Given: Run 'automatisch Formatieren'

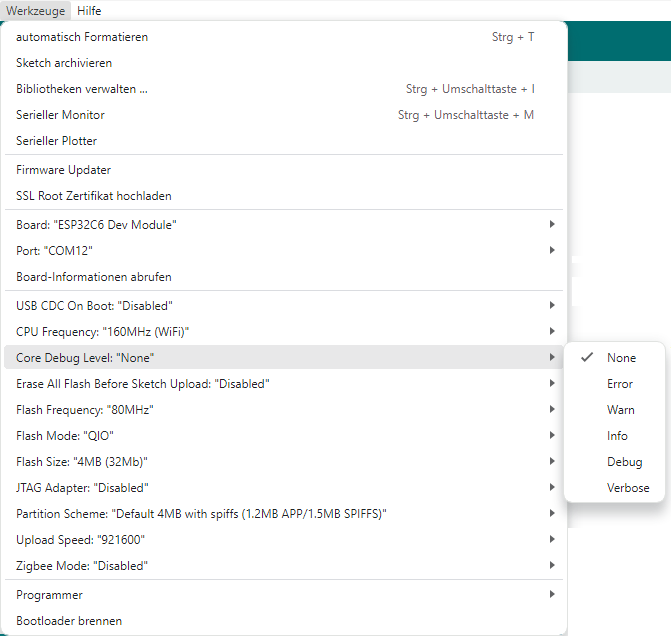Looking at the screenshot, I should [82, 37].
